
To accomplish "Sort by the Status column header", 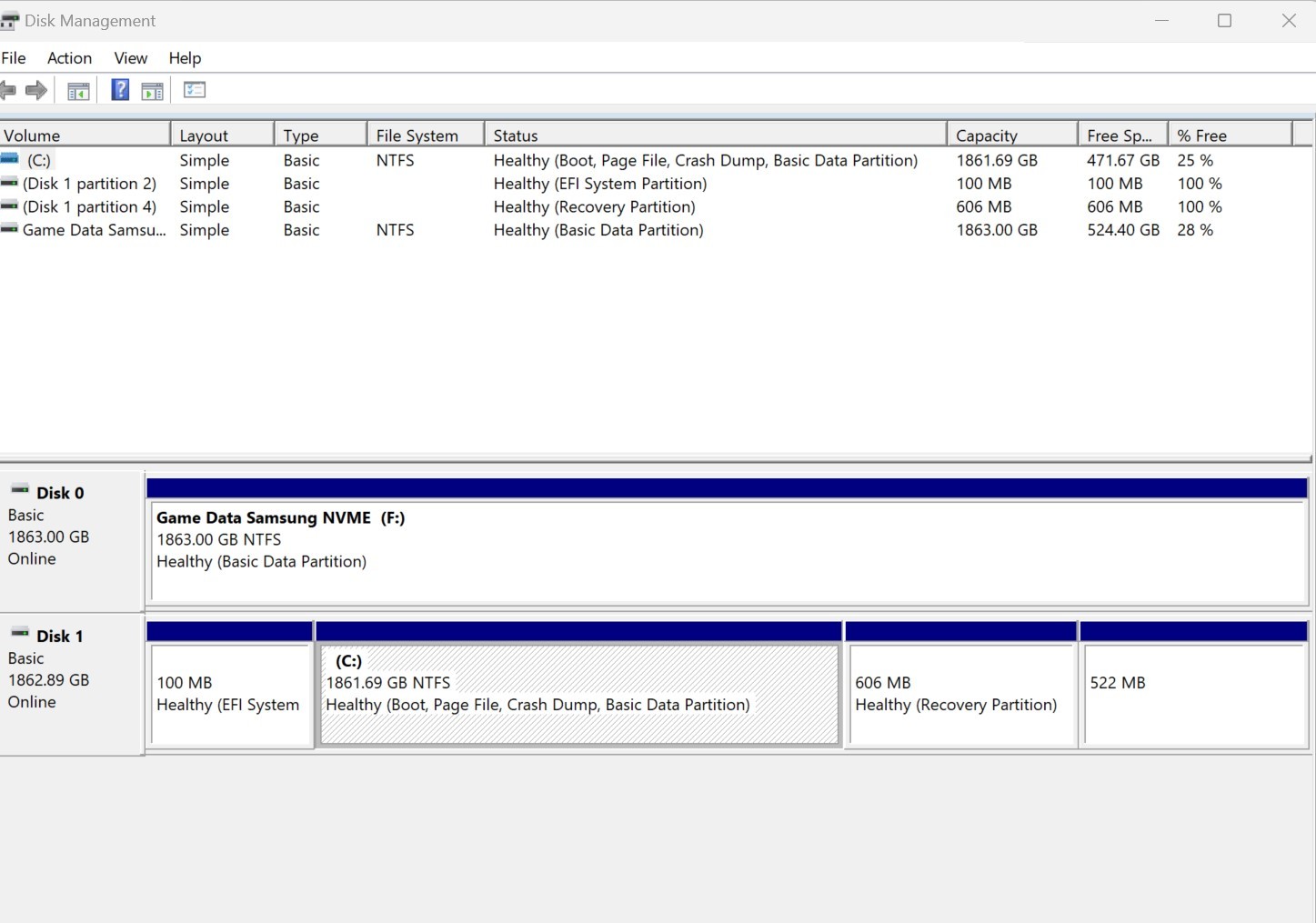I will click(x=716, y=135).
